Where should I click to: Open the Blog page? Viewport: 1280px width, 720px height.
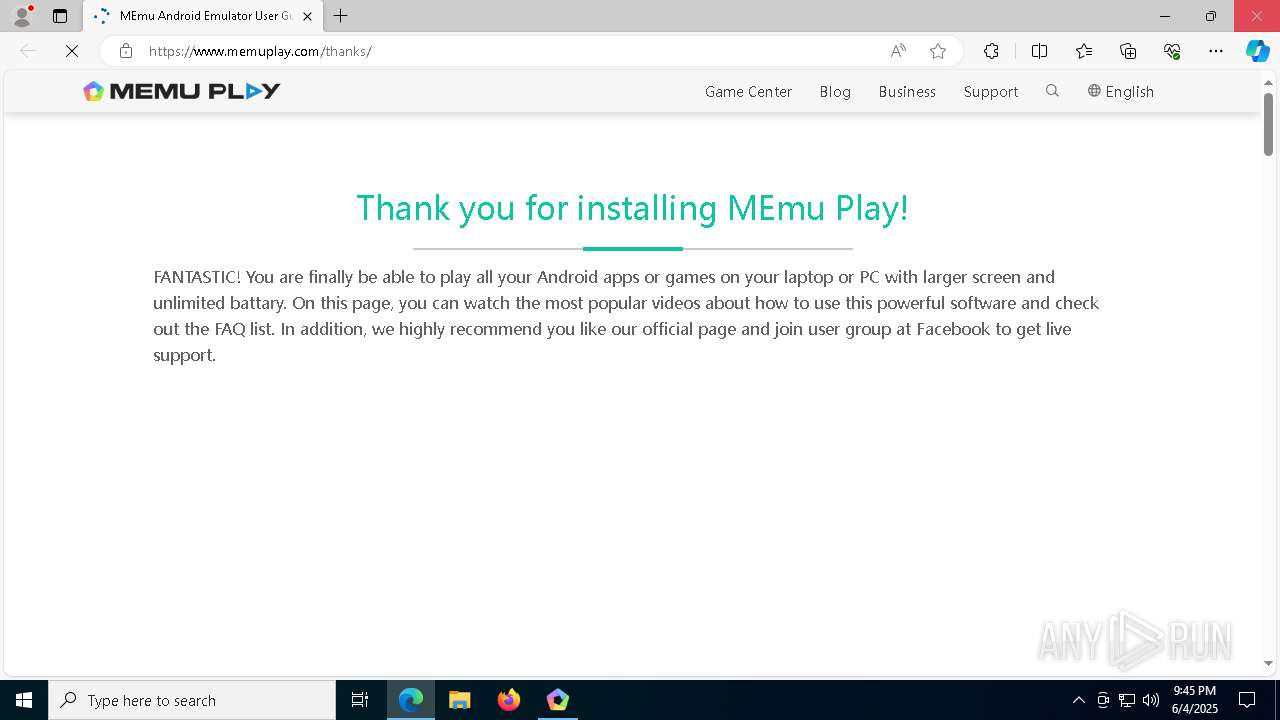click(x=835, y=91)
